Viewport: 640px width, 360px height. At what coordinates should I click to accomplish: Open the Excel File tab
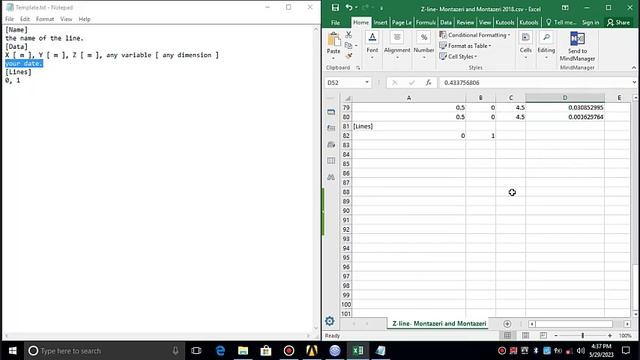(x=336, y=22)
